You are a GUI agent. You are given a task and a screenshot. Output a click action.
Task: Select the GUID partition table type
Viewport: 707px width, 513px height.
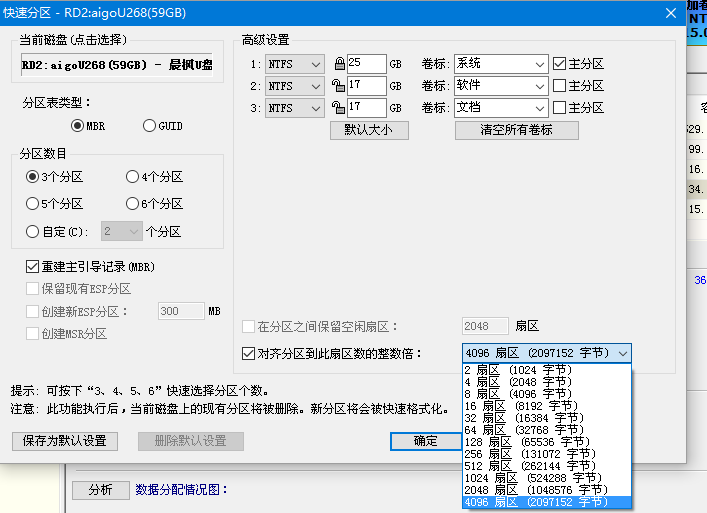tap(163, 126)
